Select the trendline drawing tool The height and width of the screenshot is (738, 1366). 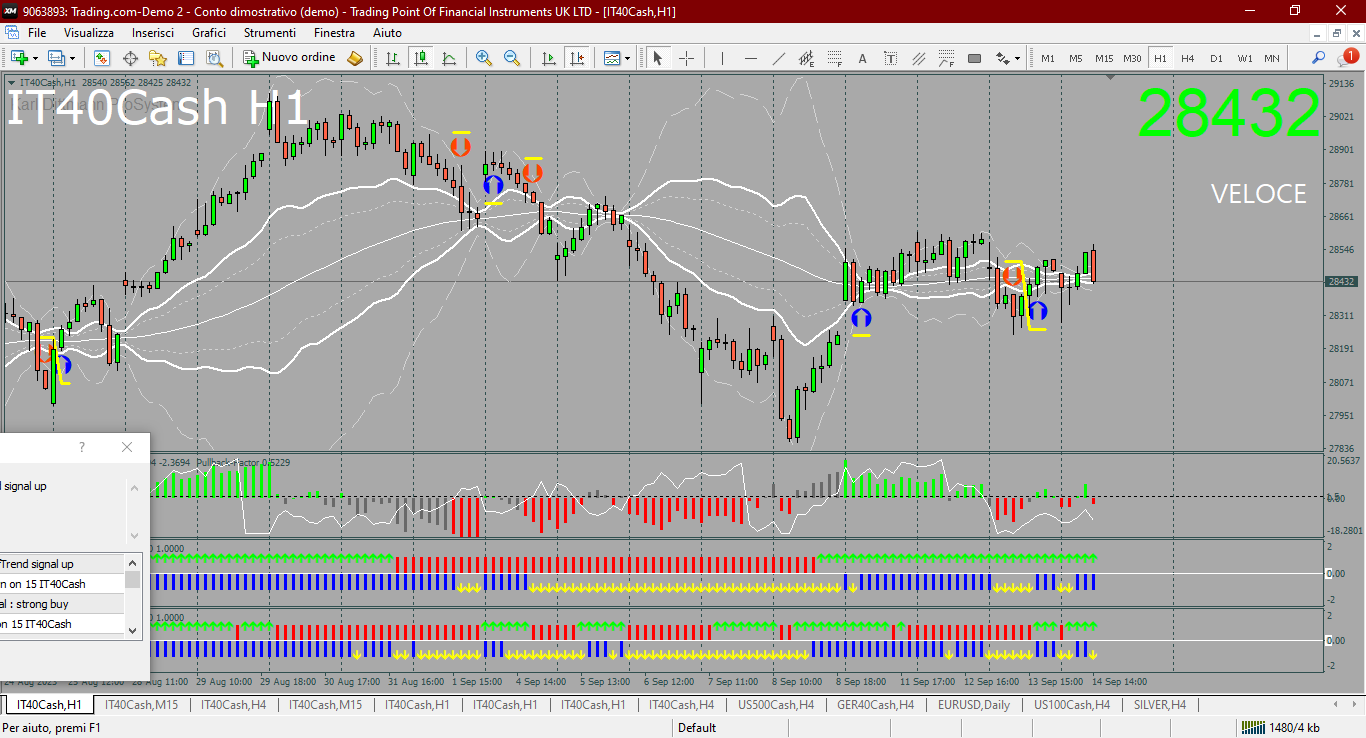779,58
